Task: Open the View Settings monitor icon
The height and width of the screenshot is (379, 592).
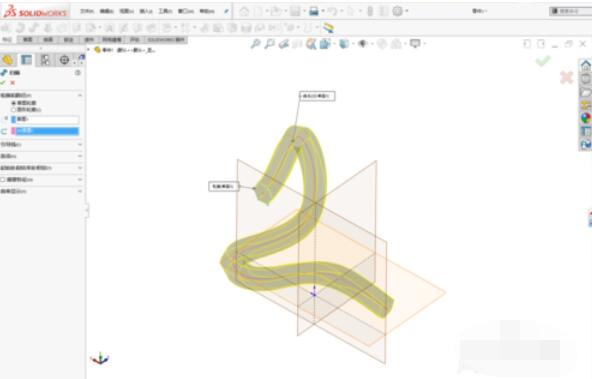Action: [x=415, y=44]
